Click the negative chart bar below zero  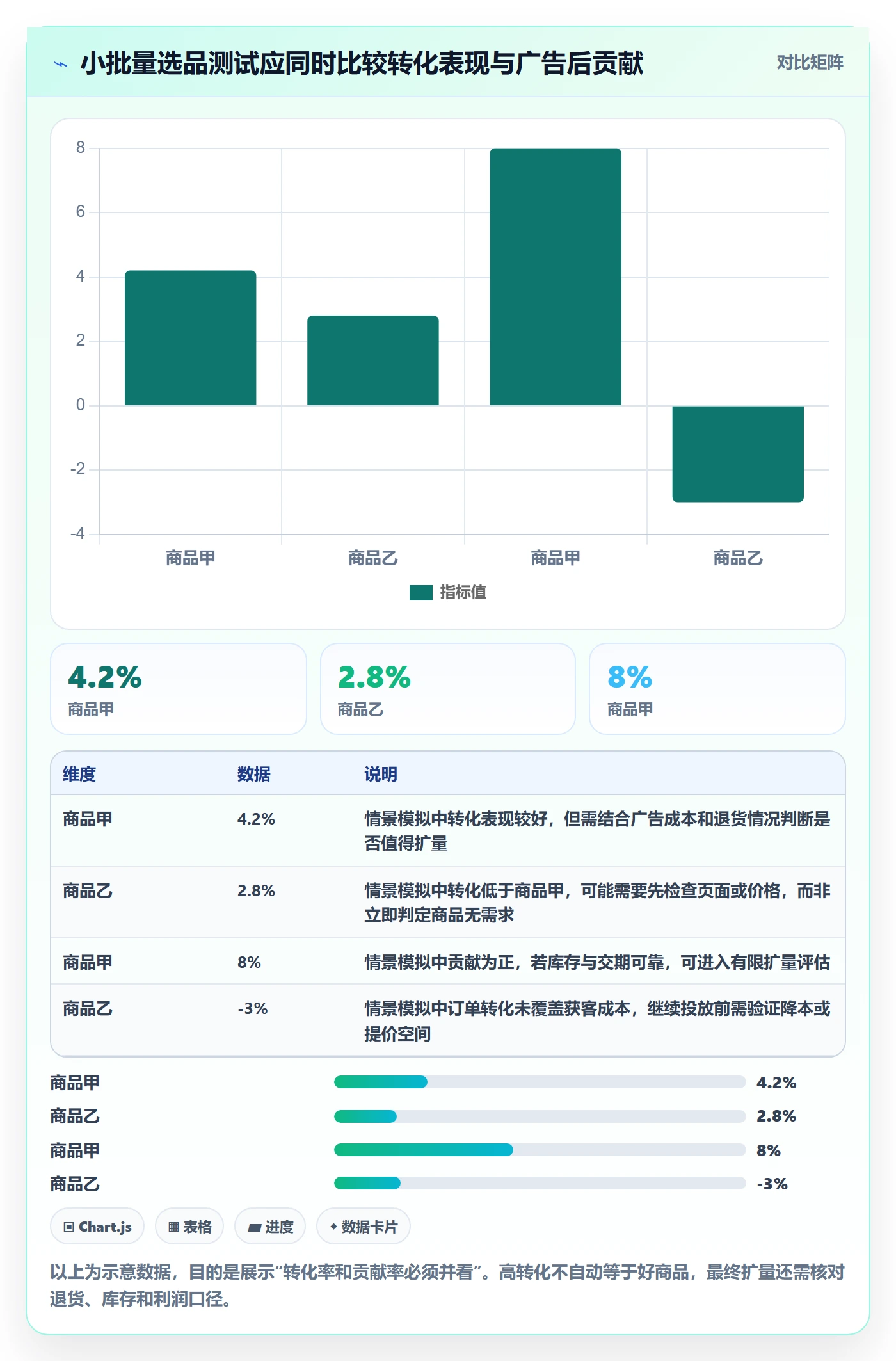coord(738,453)
